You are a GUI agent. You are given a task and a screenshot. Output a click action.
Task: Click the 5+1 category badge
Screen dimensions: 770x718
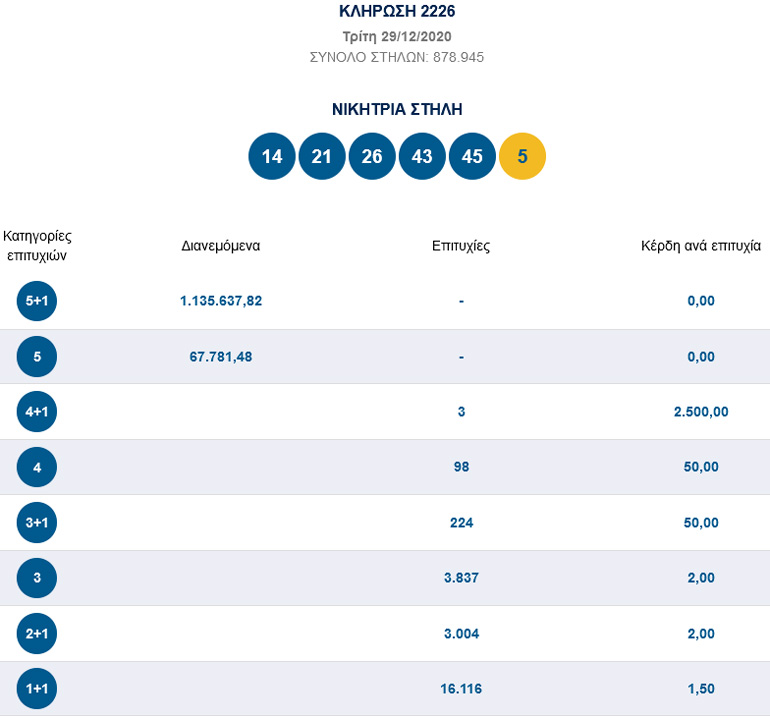coord(37,301)
